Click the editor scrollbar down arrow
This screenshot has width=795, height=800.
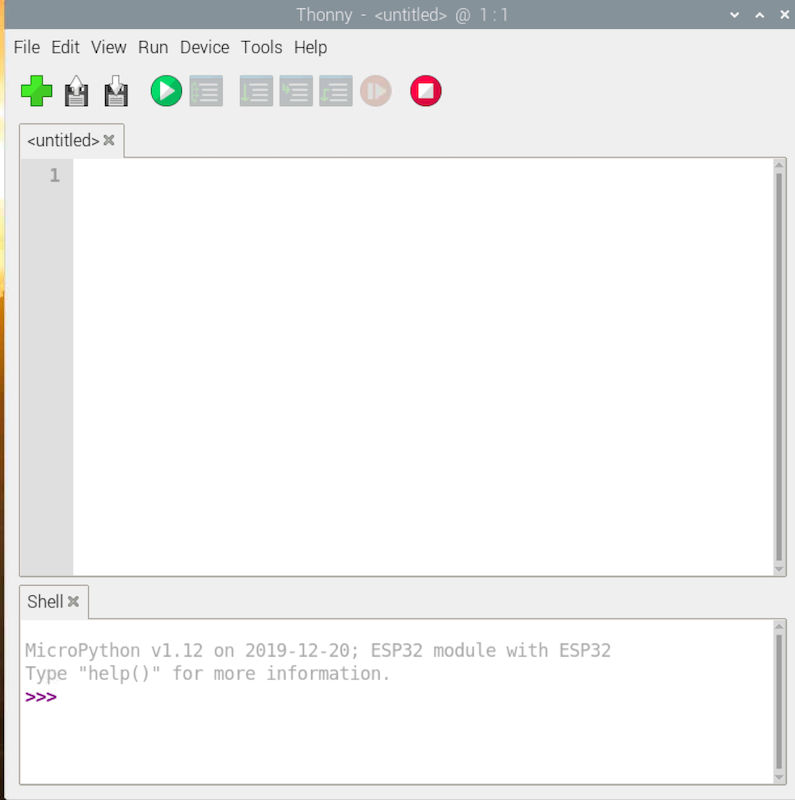tap(779, 569)
